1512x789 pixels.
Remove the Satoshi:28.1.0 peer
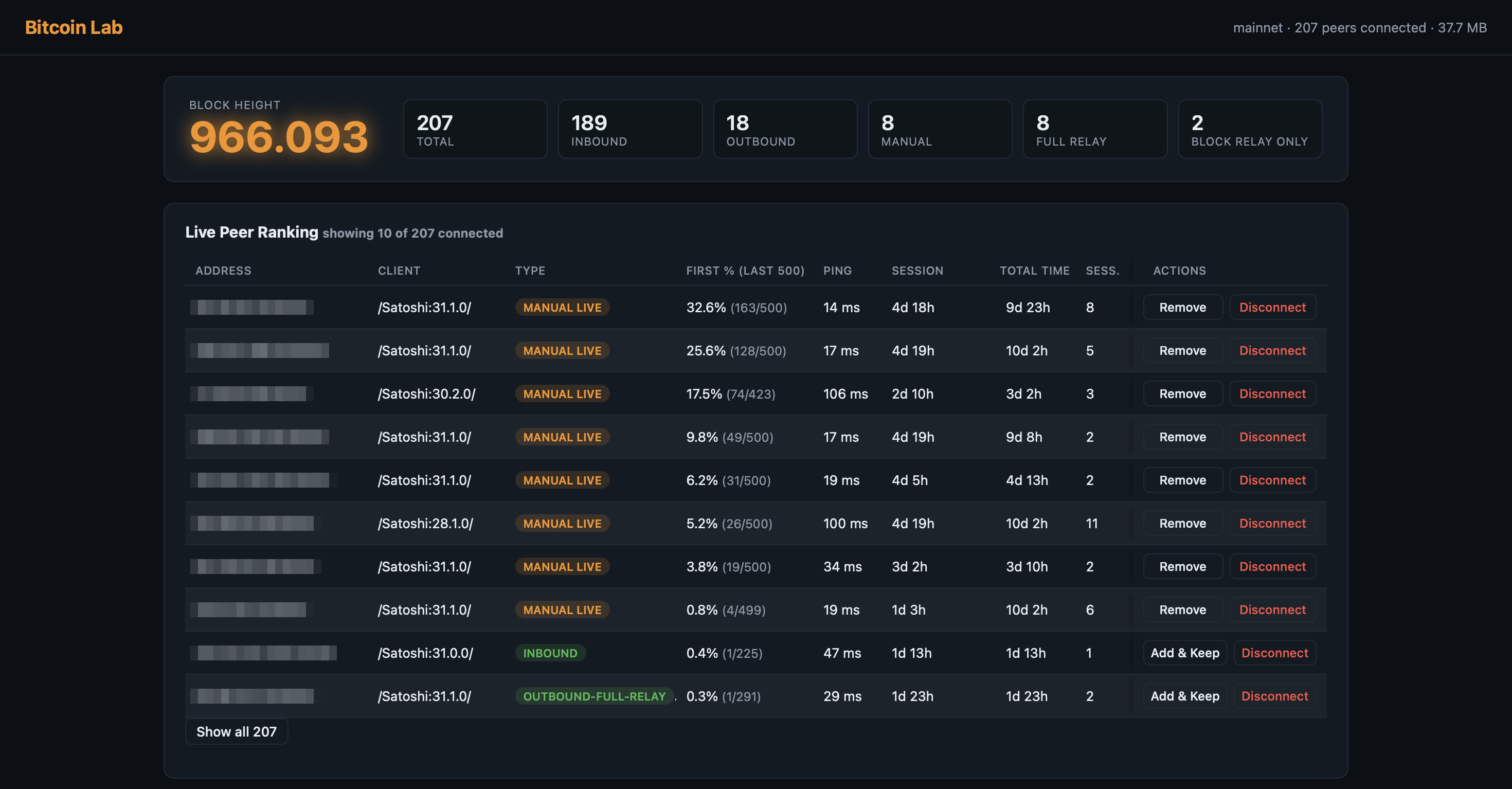coord(1183,523)
